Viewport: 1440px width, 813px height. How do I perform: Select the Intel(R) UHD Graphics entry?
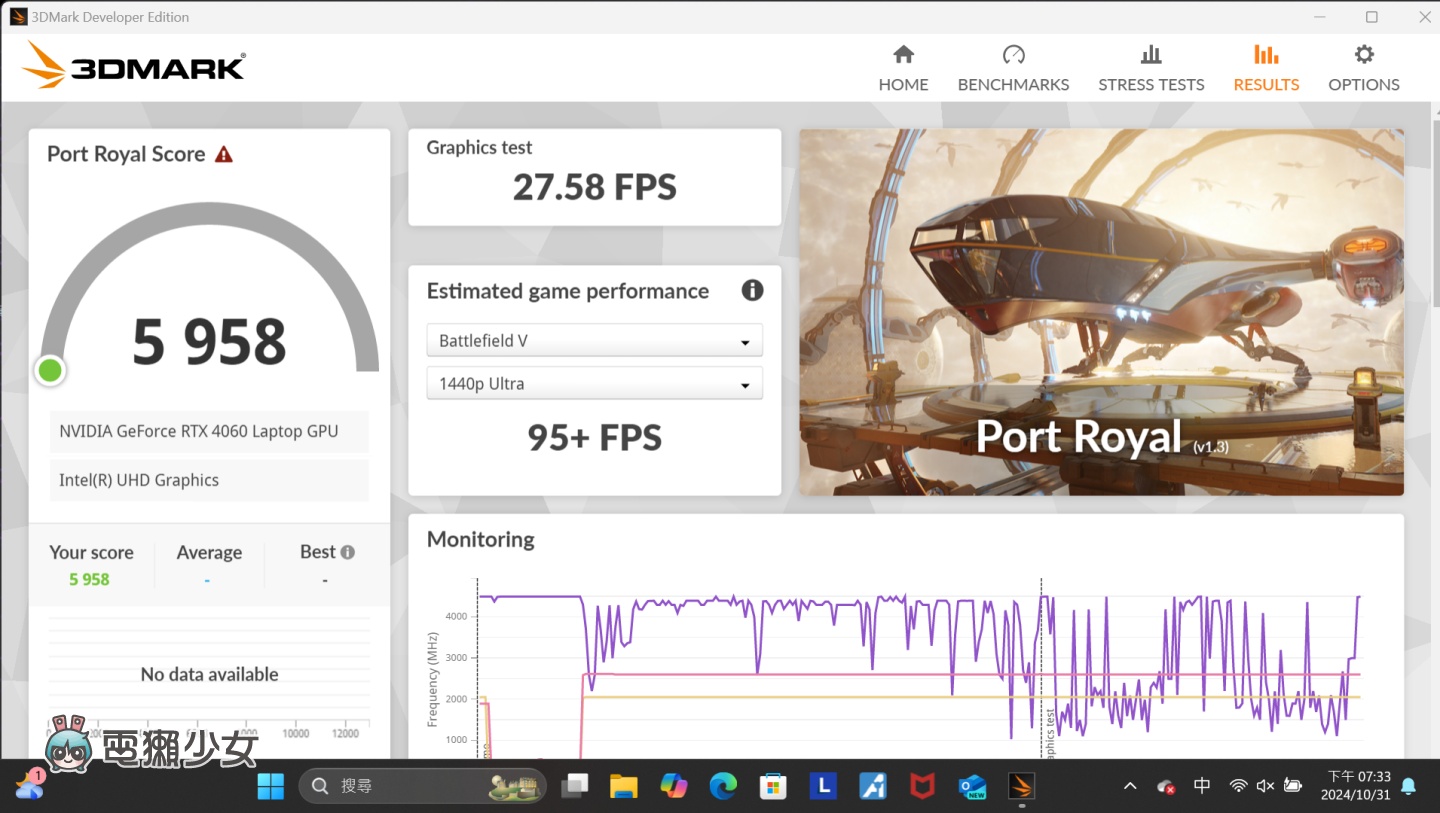pos(209,480)
